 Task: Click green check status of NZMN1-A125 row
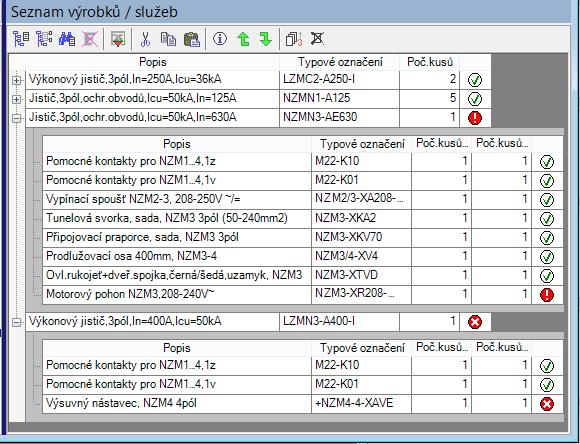pos(475,99)
